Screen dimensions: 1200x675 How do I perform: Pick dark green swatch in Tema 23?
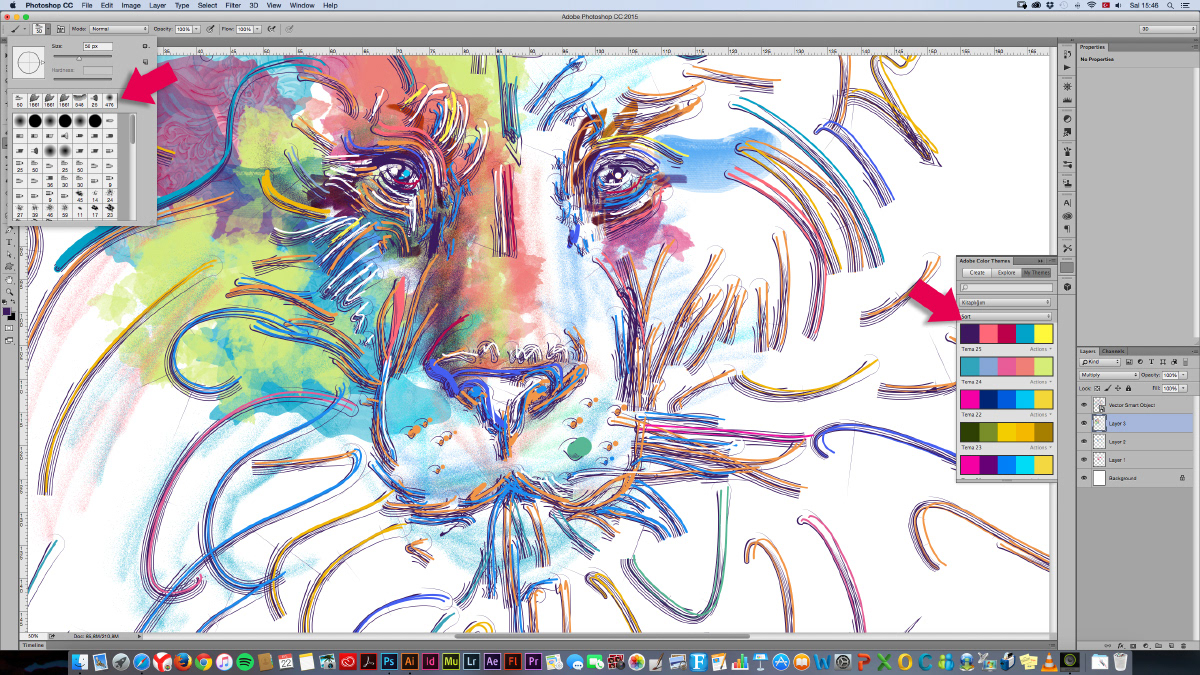(969, 432)
